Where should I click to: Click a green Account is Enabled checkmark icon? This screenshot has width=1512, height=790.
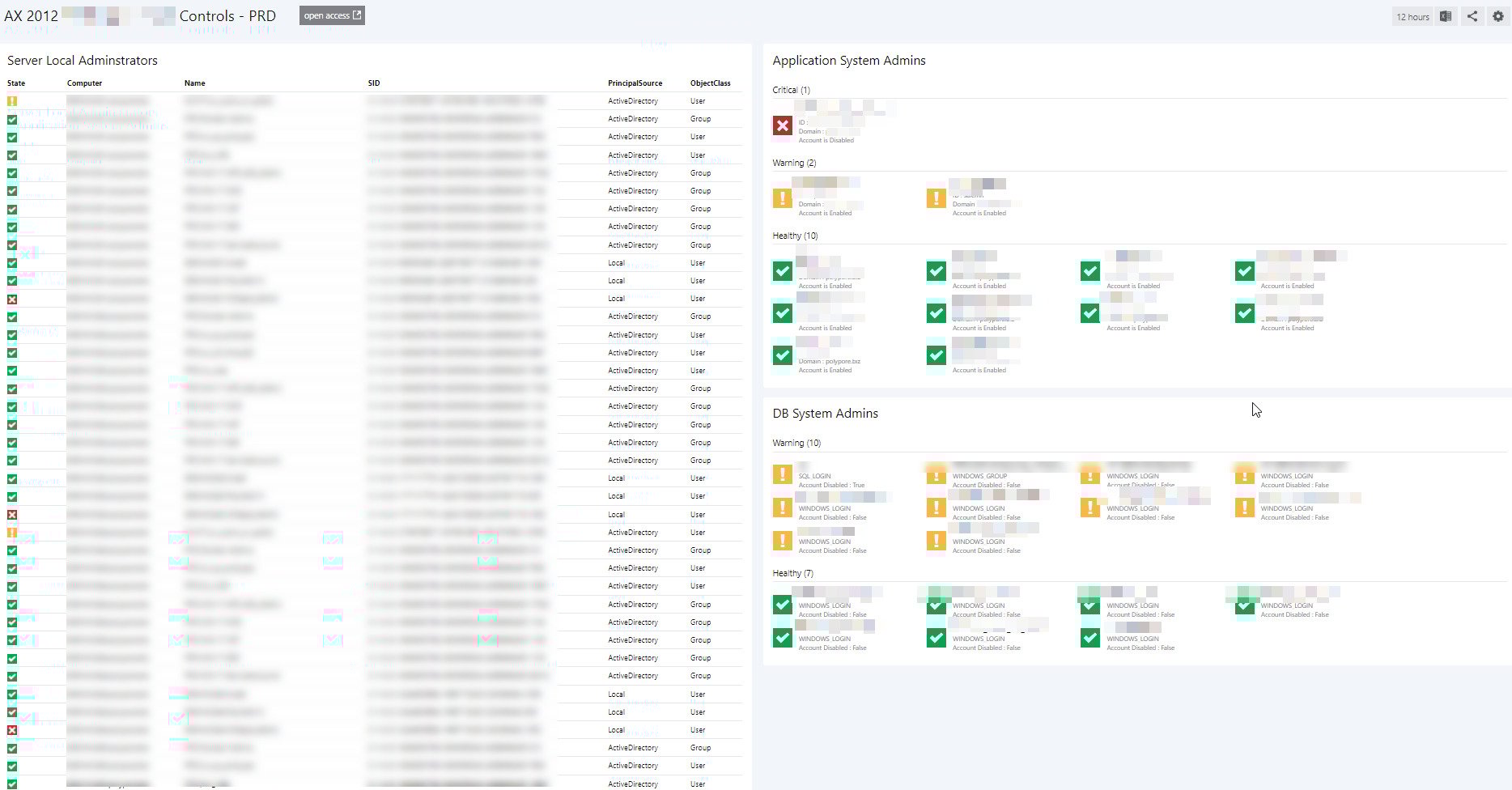936,271
